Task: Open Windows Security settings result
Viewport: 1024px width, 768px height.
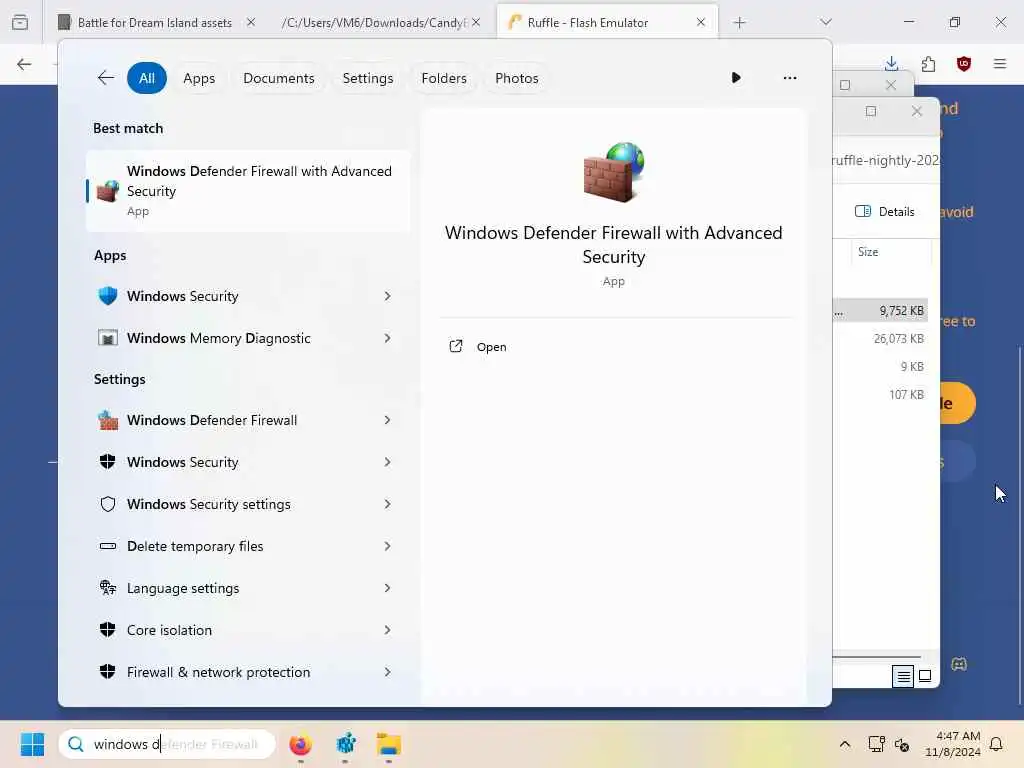Action: pos(248,504)
